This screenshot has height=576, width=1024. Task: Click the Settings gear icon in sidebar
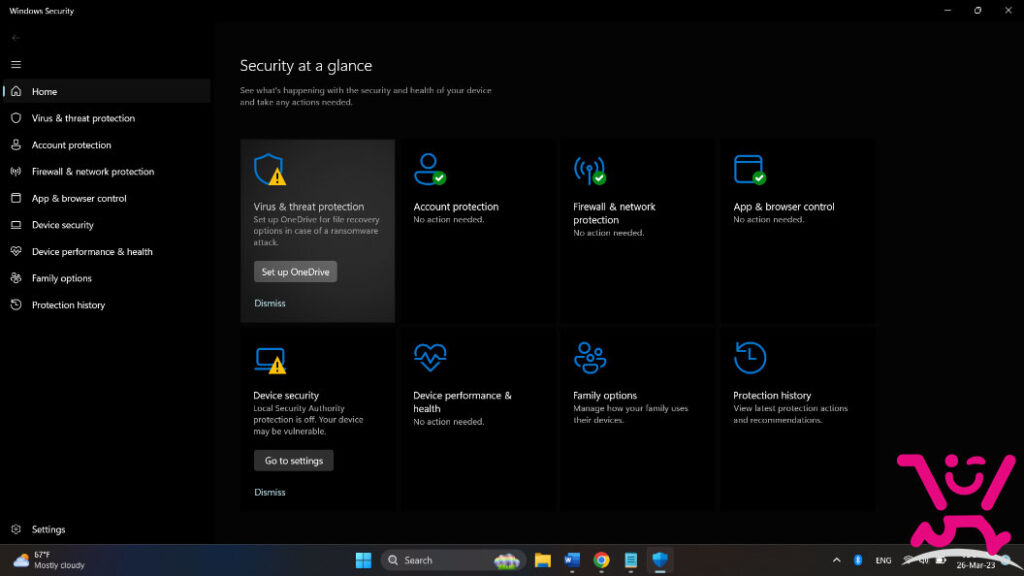pyautogui.click(x=16, y=529)
